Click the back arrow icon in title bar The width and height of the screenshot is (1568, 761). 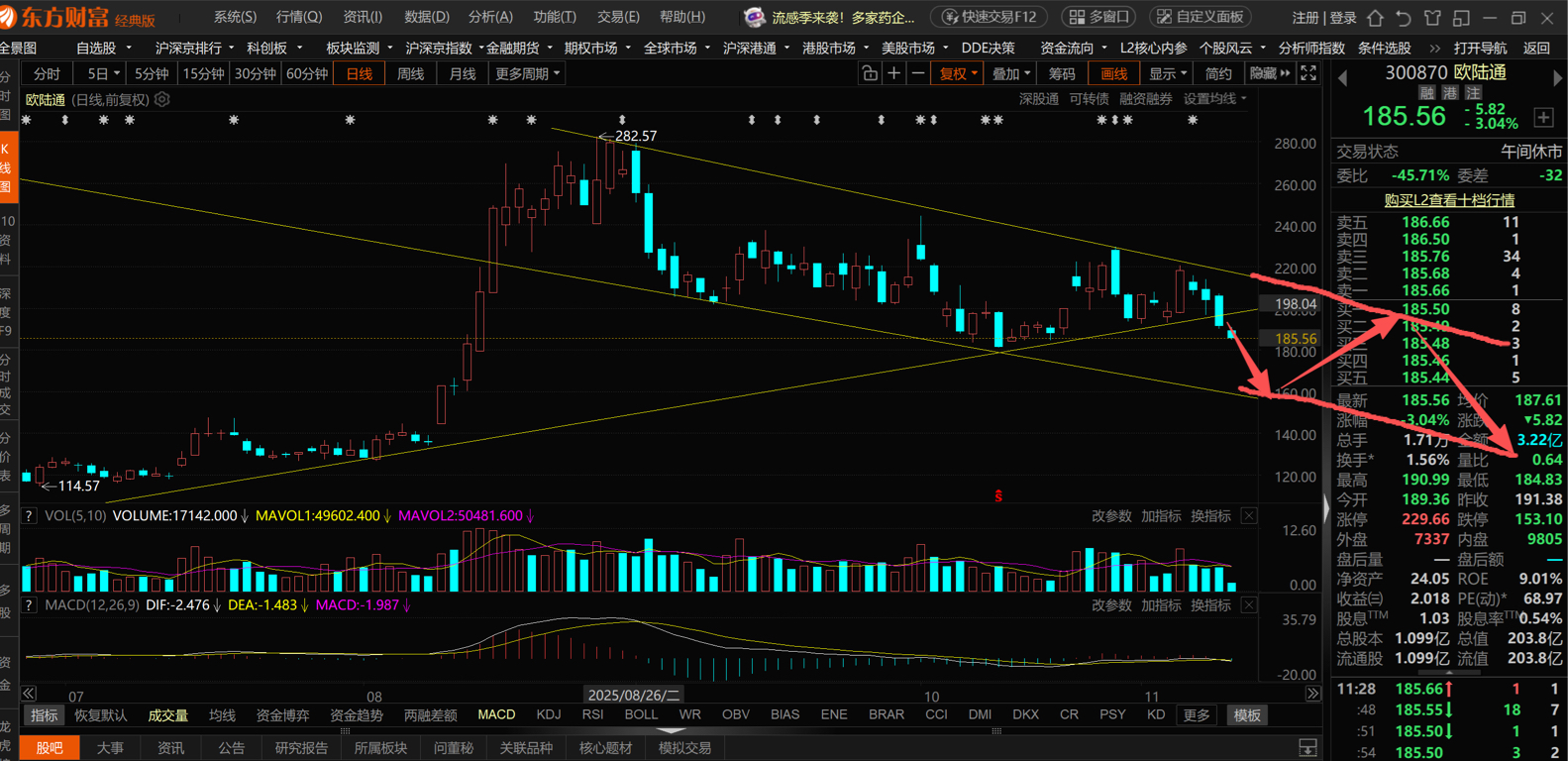1404,18
